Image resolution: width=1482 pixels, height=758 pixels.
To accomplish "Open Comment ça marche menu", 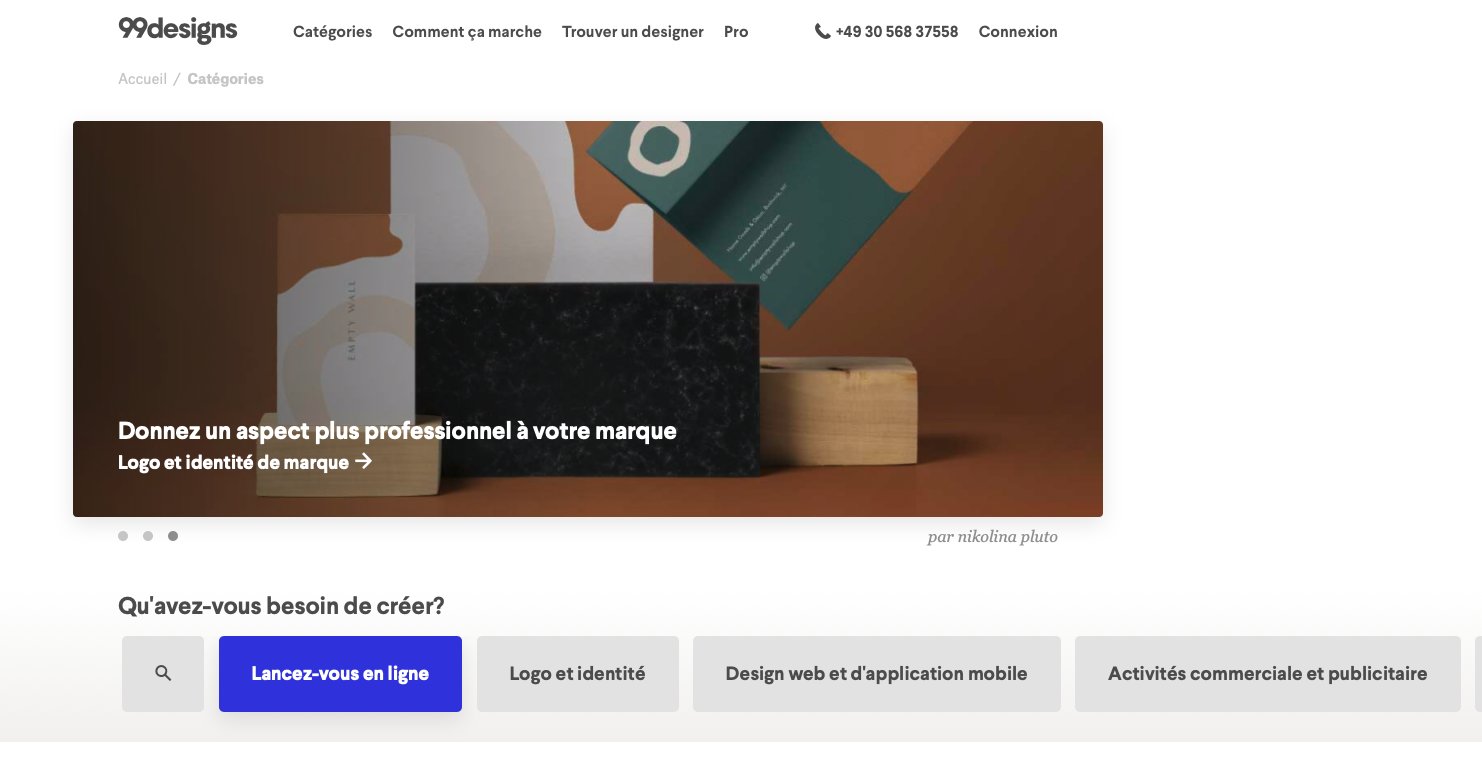I will (x=467, y=32).
